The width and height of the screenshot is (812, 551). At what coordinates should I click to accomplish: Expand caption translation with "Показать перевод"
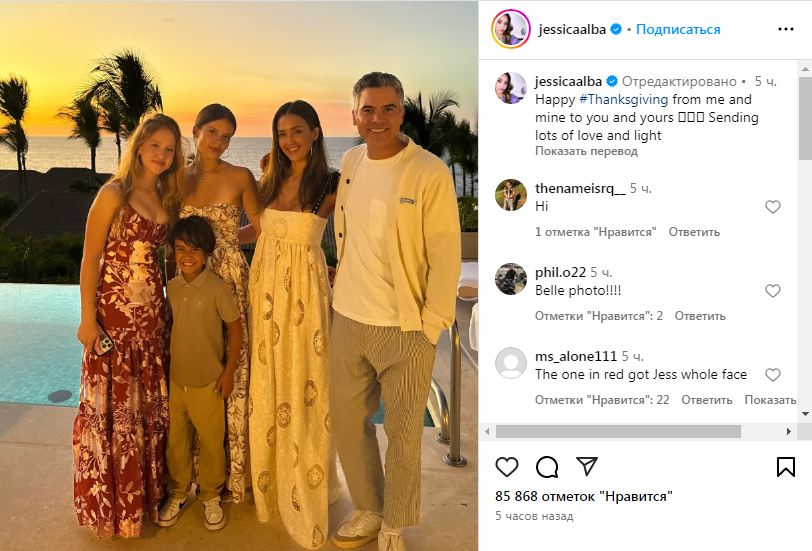tap(586, 151)
